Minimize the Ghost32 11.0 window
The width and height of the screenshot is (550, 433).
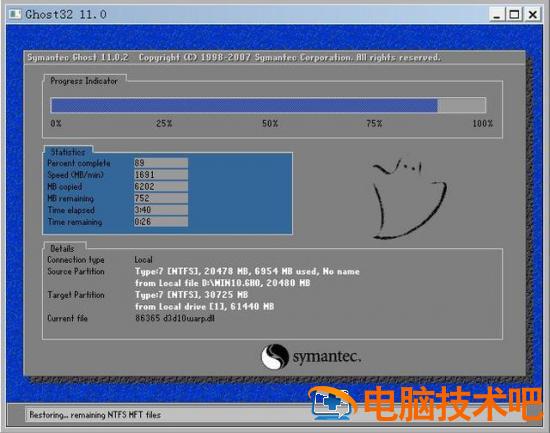497,15
